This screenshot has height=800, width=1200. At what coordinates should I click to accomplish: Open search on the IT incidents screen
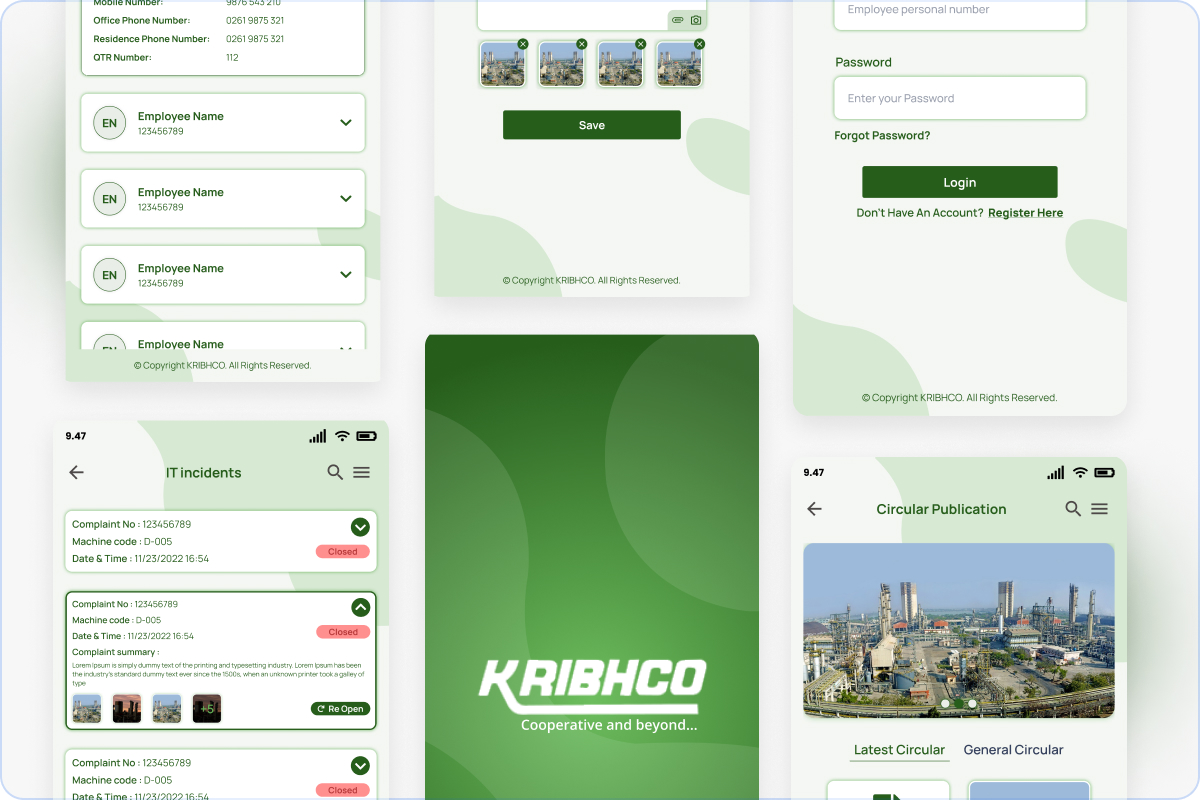click(x=335, y=472)
